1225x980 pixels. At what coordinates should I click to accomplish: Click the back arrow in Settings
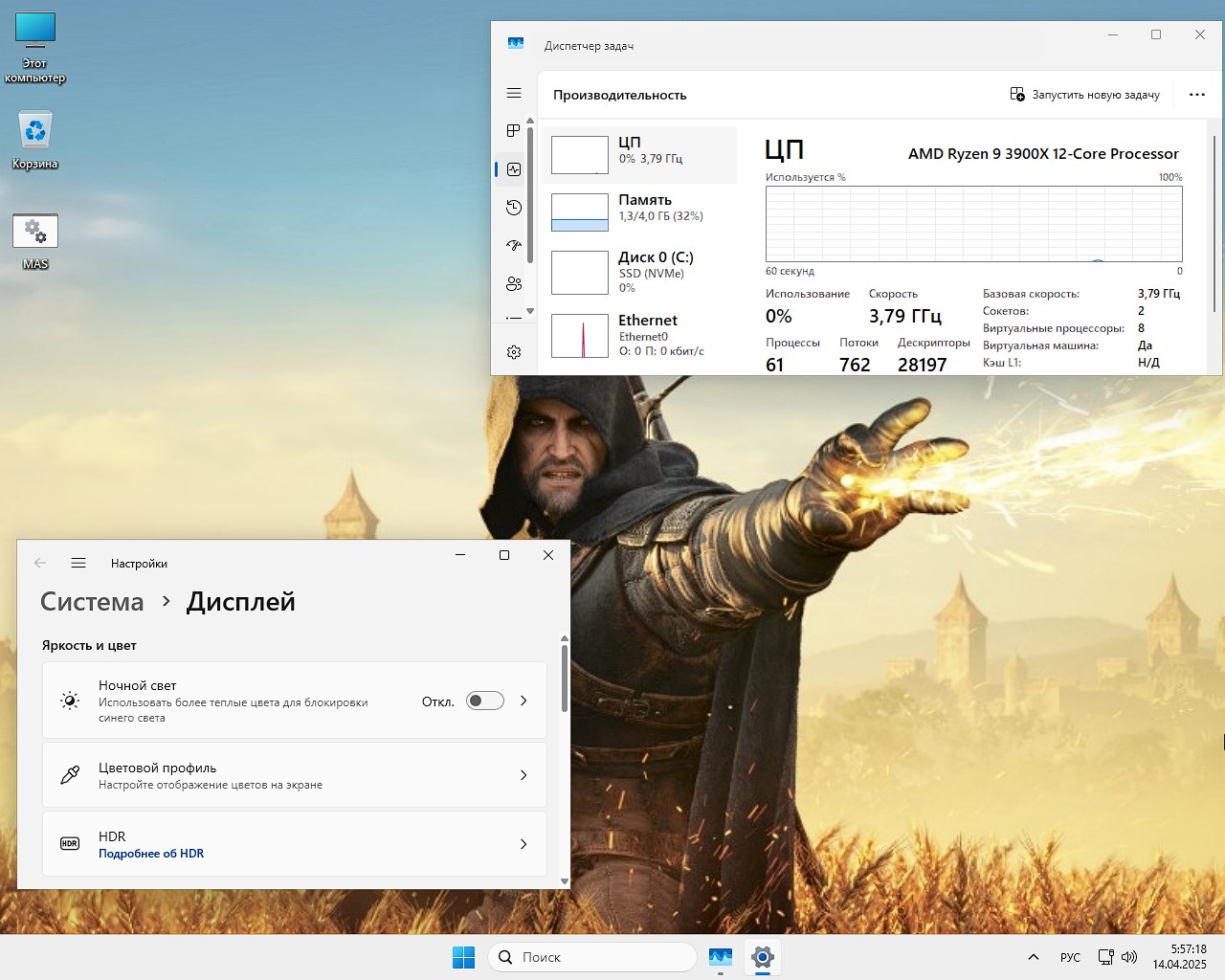tap(40, 563)
